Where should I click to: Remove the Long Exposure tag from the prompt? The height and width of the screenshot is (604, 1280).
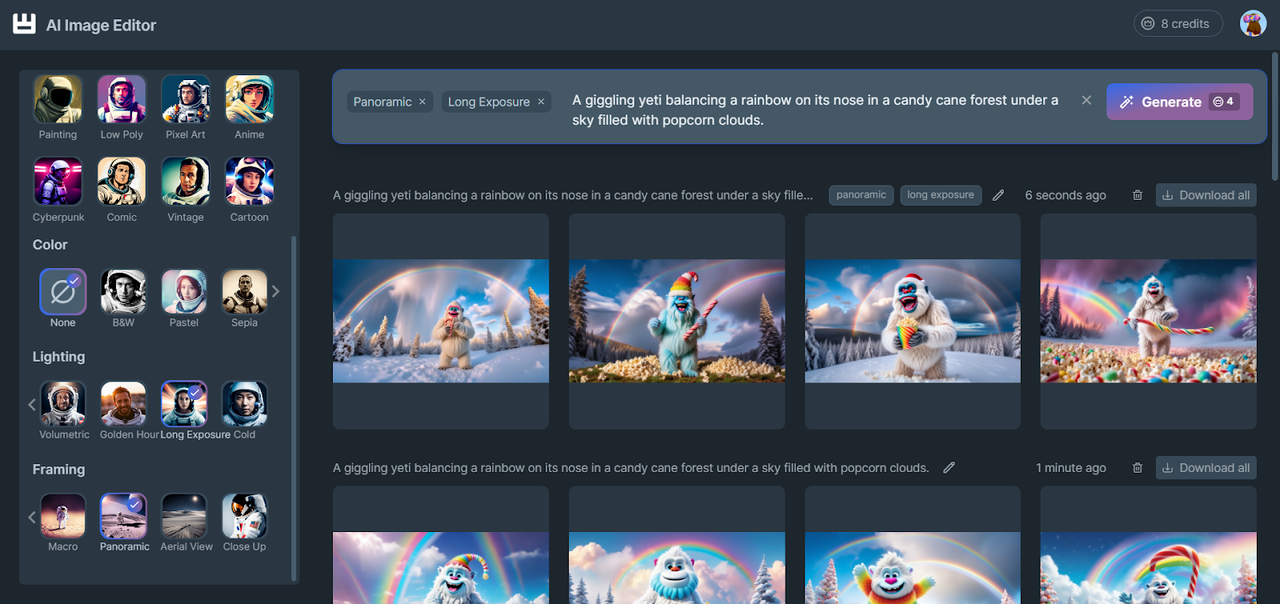tap(541, 102)
